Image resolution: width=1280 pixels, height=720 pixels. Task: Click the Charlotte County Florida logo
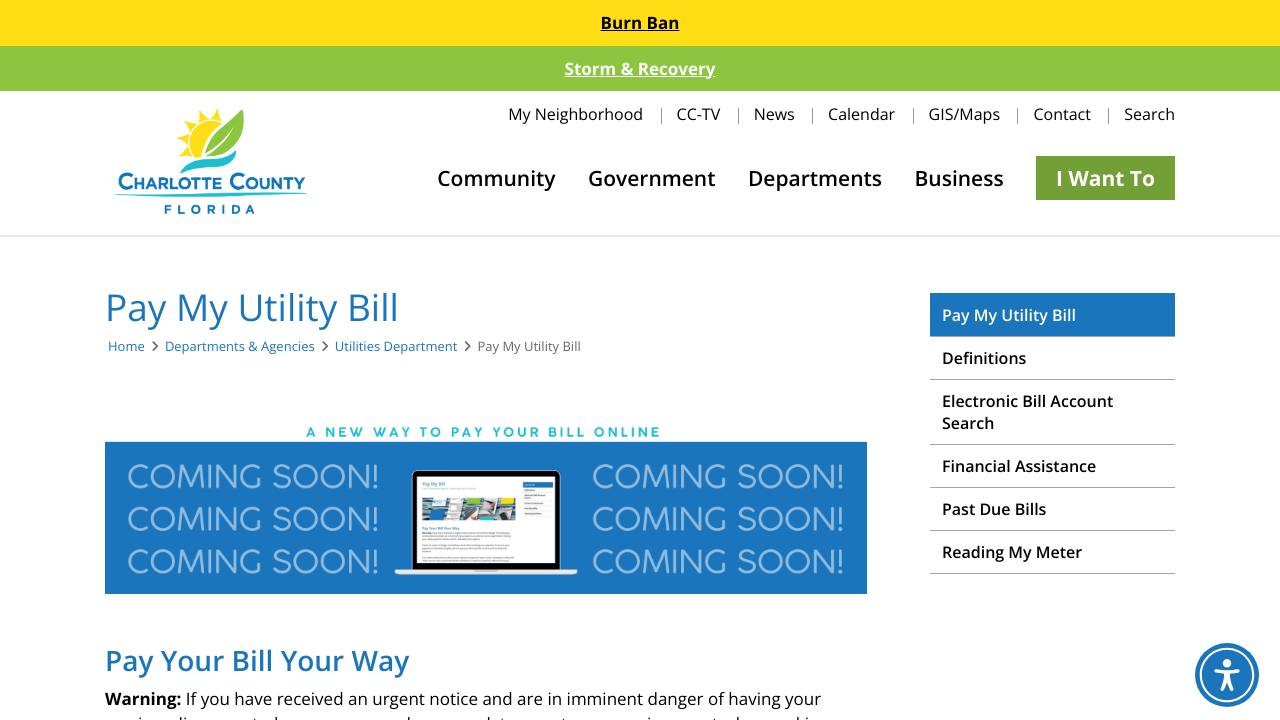coord(210,162)
